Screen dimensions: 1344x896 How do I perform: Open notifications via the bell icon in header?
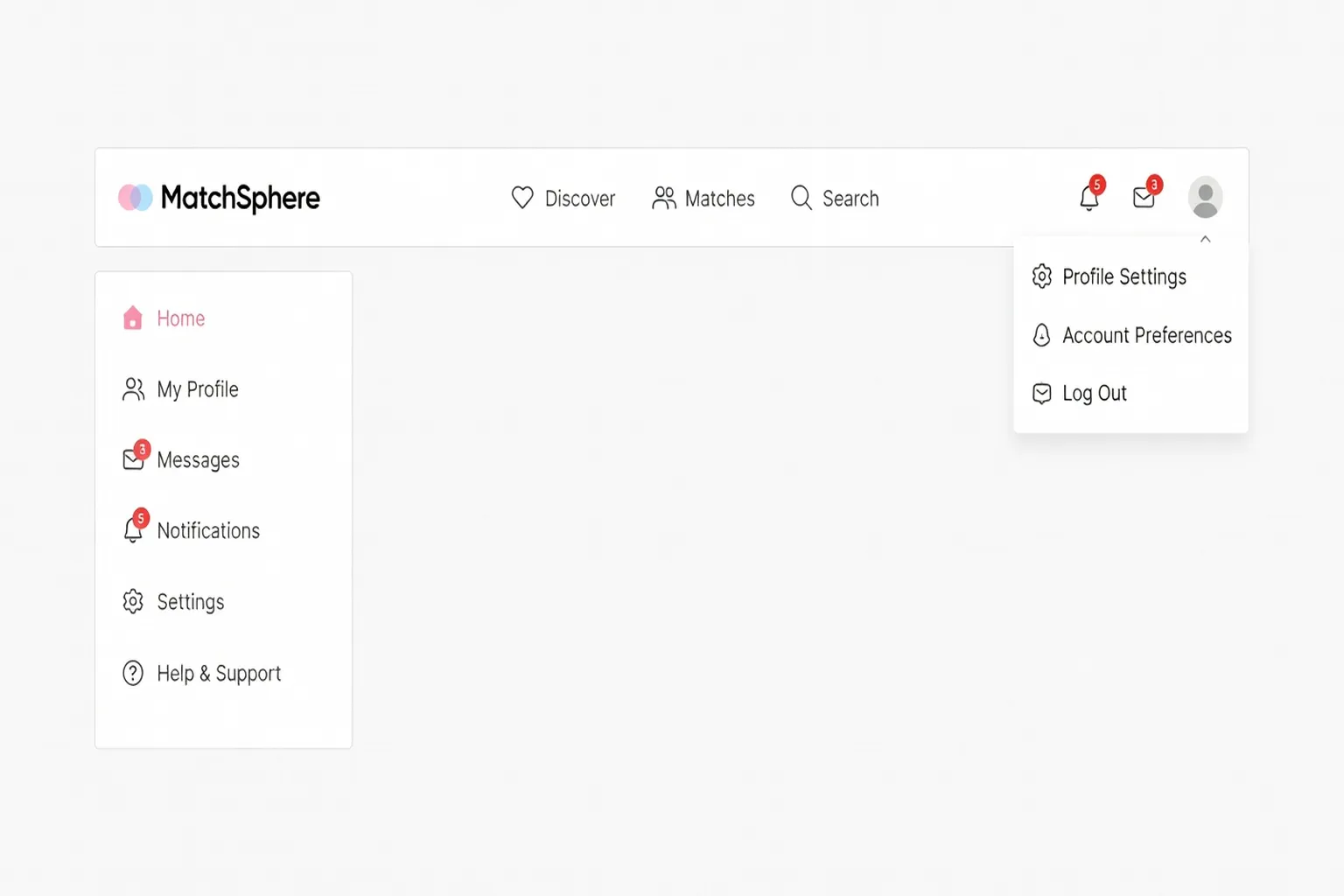coord(1088,199)
